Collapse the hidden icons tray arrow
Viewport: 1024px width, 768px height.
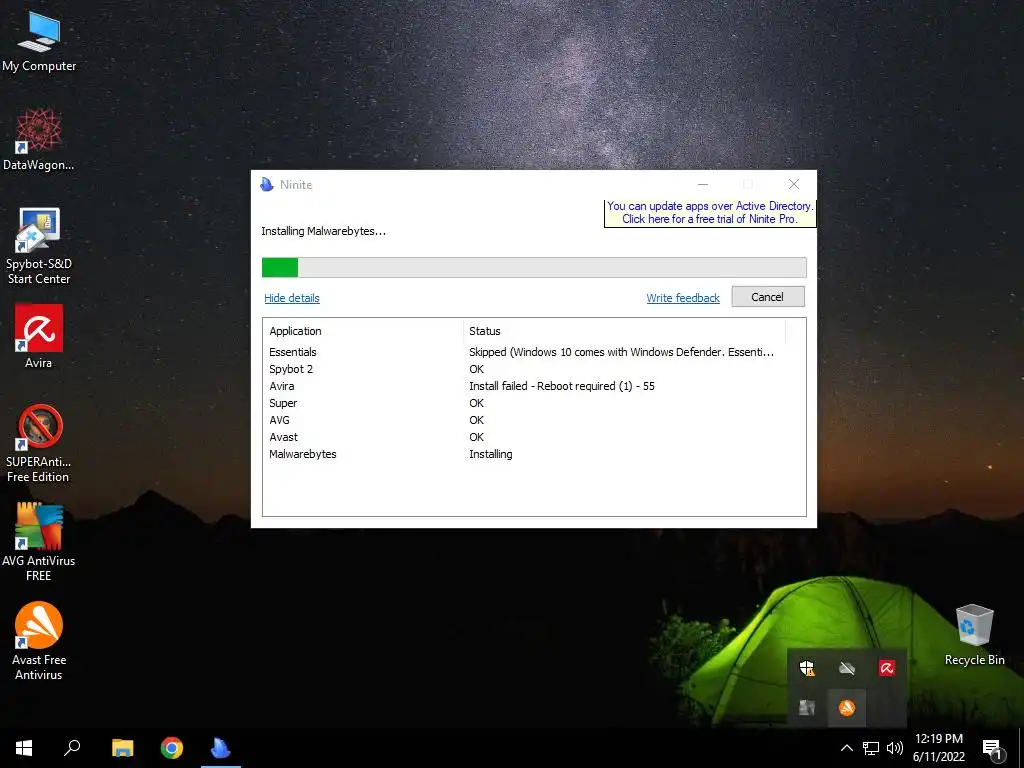[x=846, y=748]
